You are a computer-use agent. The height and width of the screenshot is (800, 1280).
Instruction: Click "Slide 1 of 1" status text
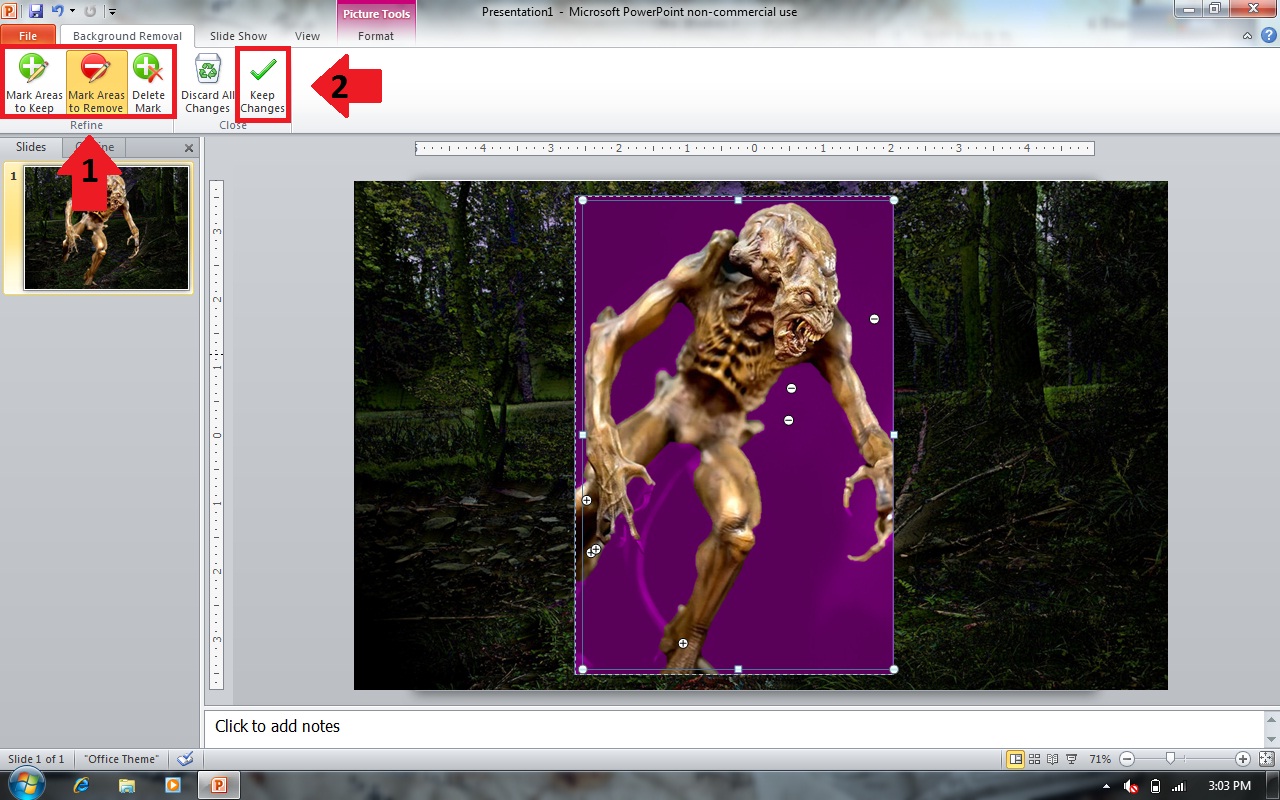pyautogui.click(x=36, y=759)
